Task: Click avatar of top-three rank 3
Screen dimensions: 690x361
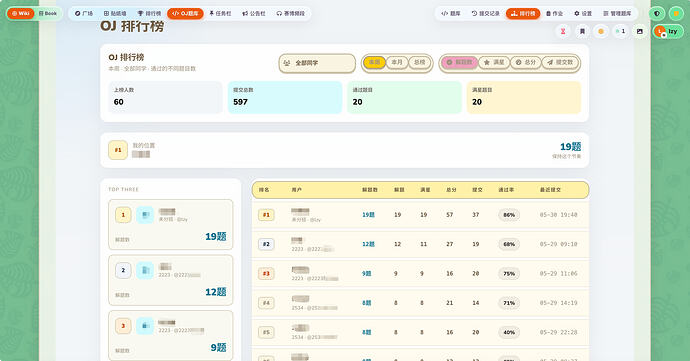Action: point(145,326)
